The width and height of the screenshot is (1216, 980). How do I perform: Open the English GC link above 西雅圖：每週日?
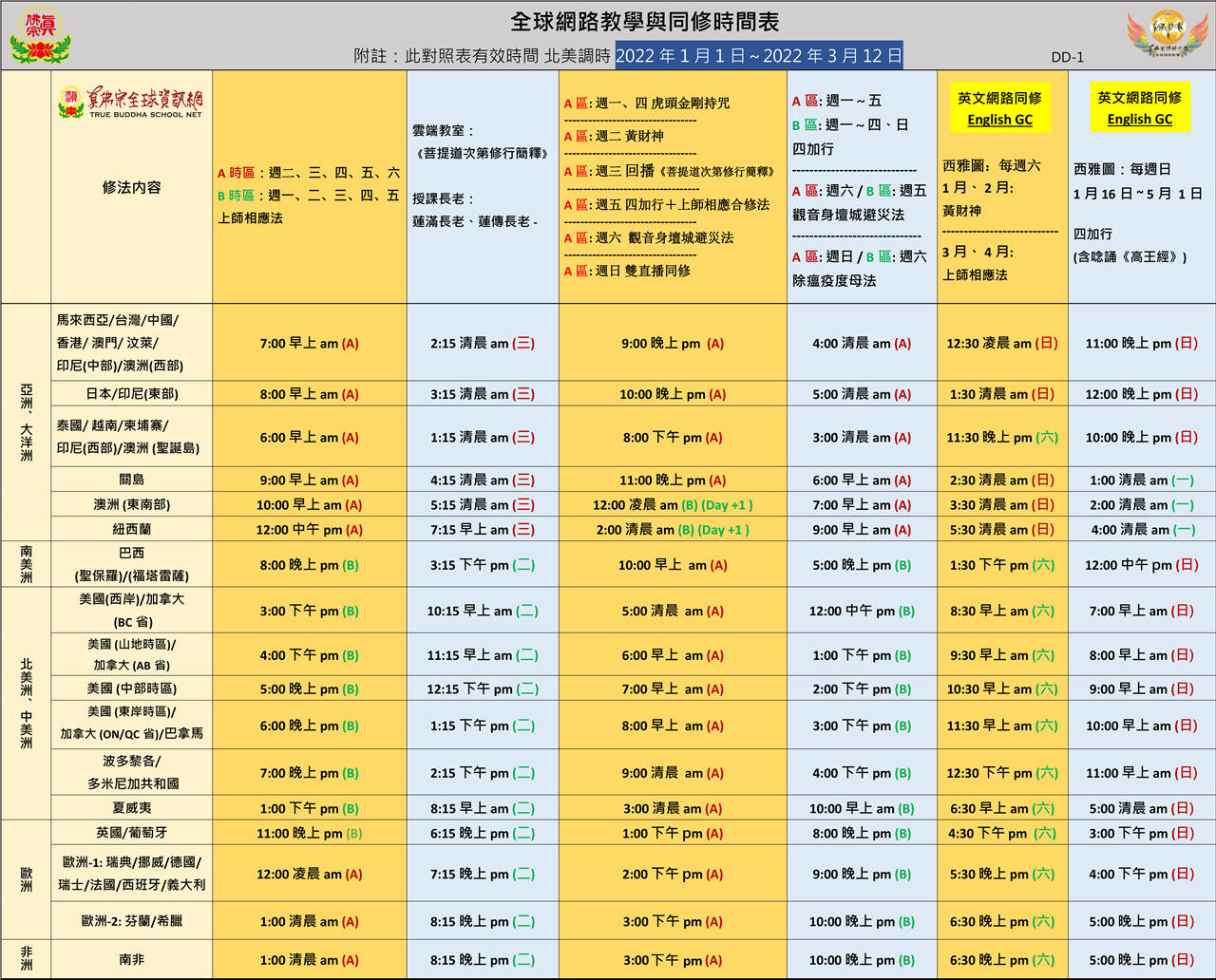pos(1139,120)
